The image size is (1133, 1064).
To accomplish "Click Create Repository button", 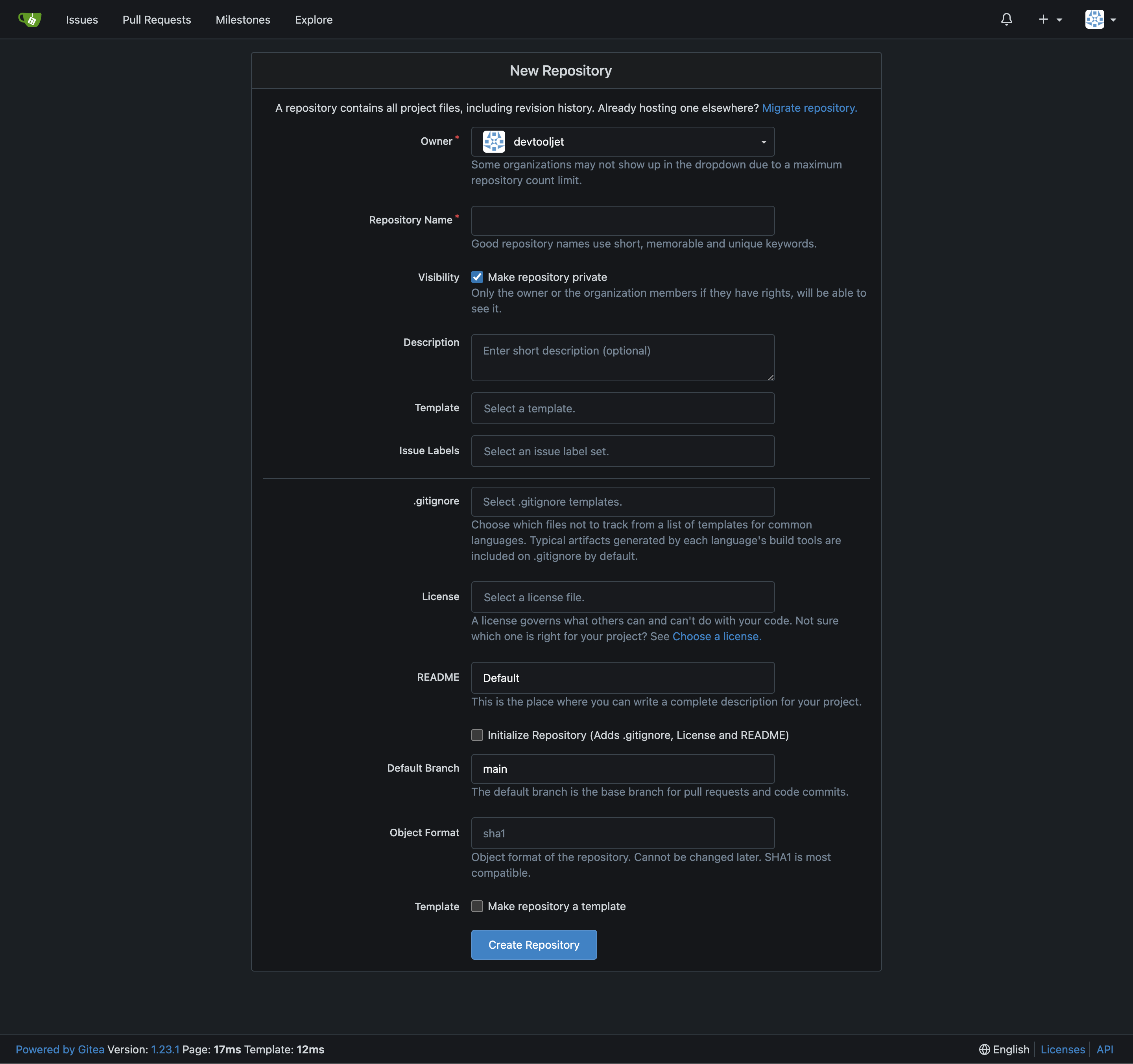I will coord(534,944).
